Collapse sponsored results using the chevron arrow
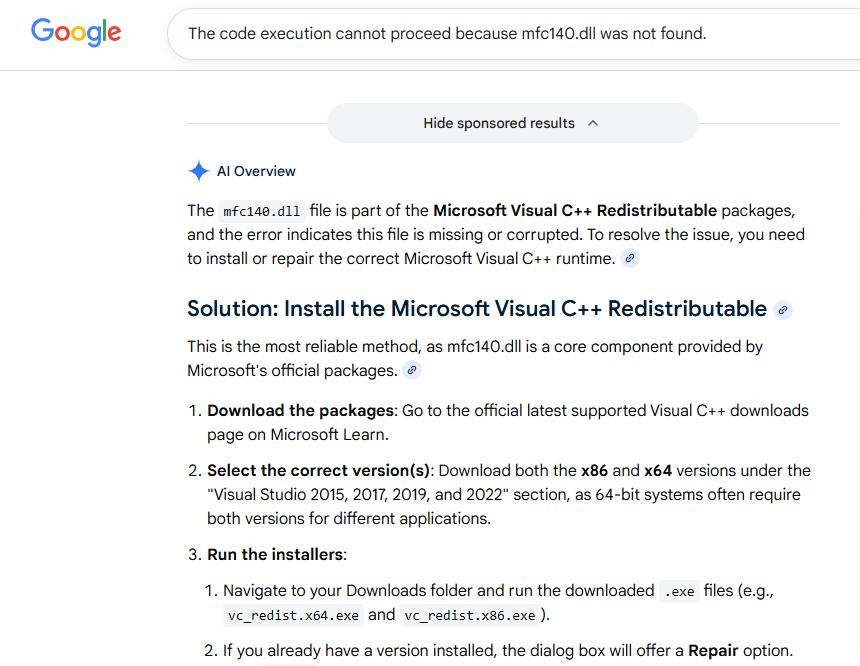Image resolution: width=860 pixels, height=666 pixels. (x=593, y=123)
